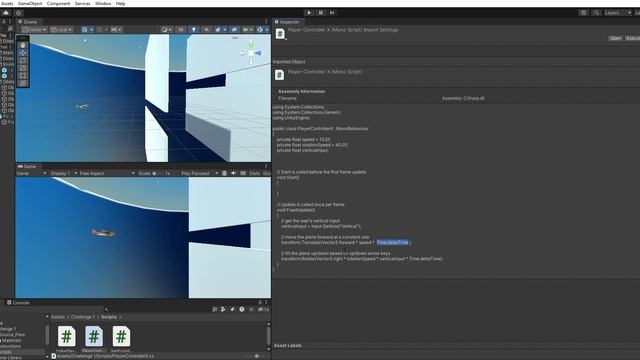Click the Project search magnifier icon
The image size is (640, 360).
pos(107,309)
